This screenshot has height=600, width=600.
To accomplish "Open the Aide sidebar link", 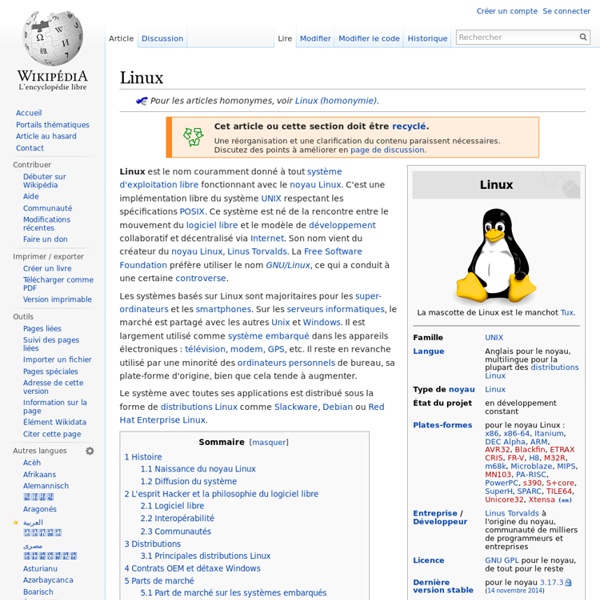I will (31, 196).
